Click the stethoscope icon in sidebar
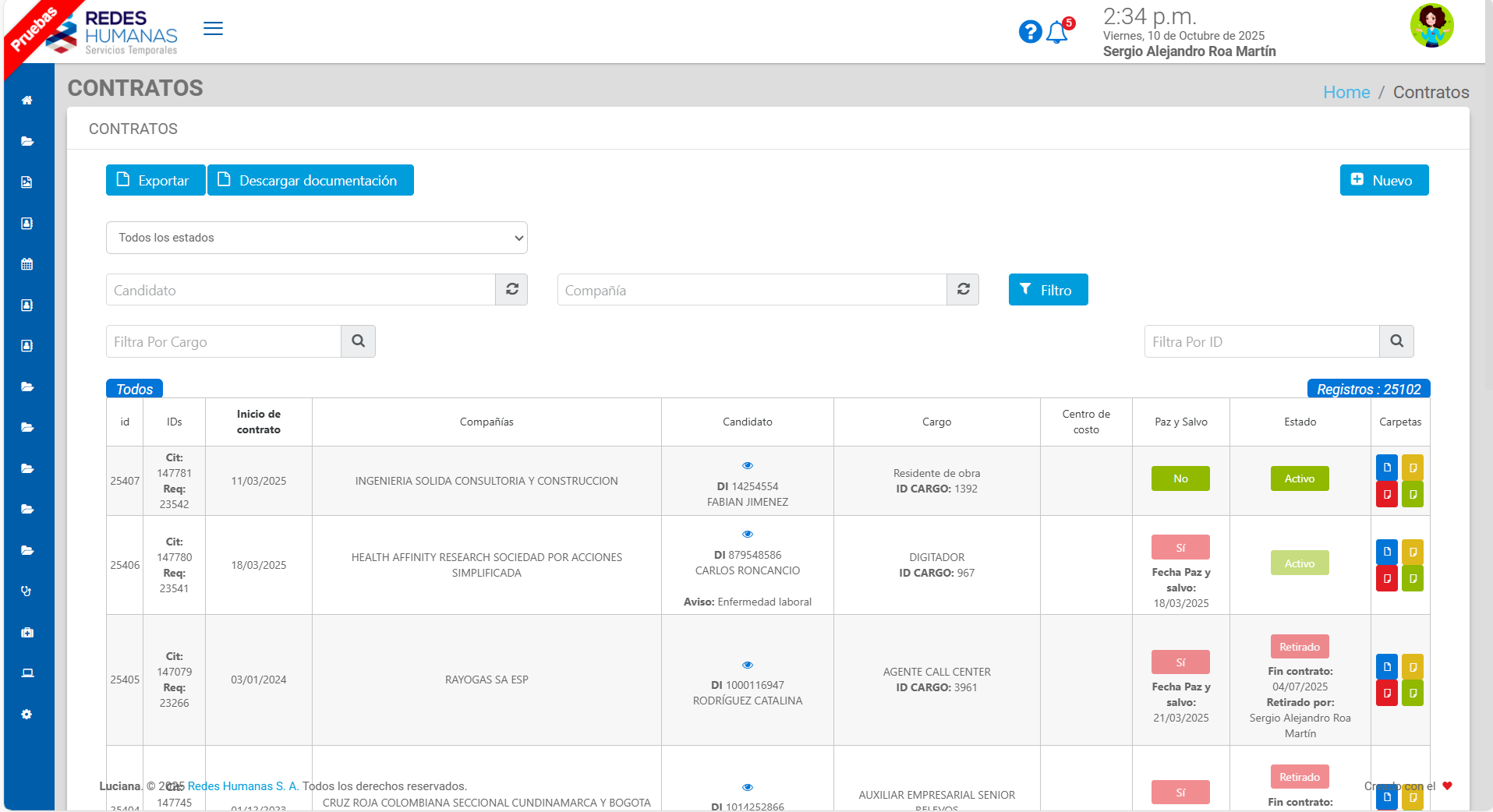 tap(27, 591)
